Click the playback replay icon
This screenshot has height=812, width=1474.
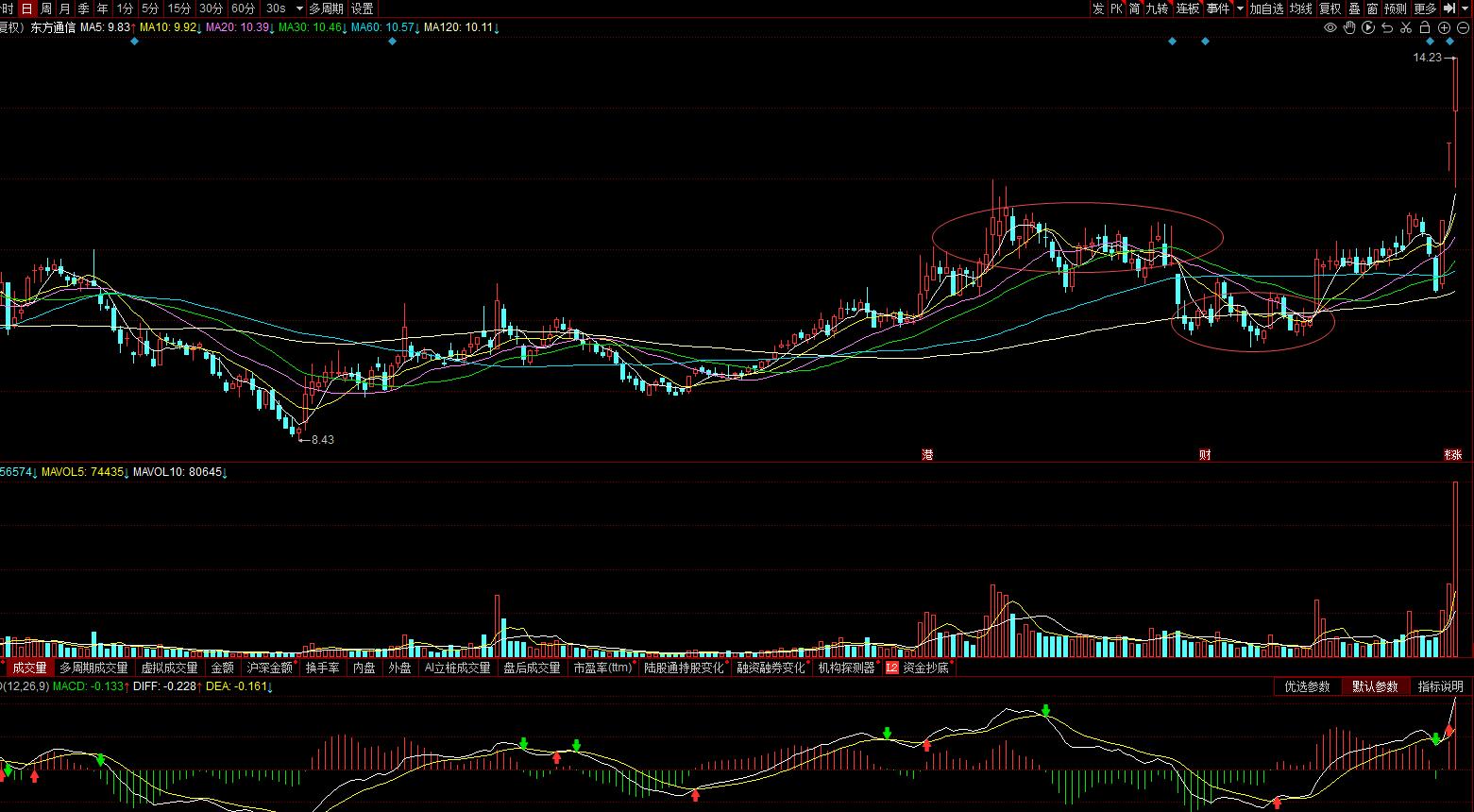pyautogui.click(x=1368, y=28)
